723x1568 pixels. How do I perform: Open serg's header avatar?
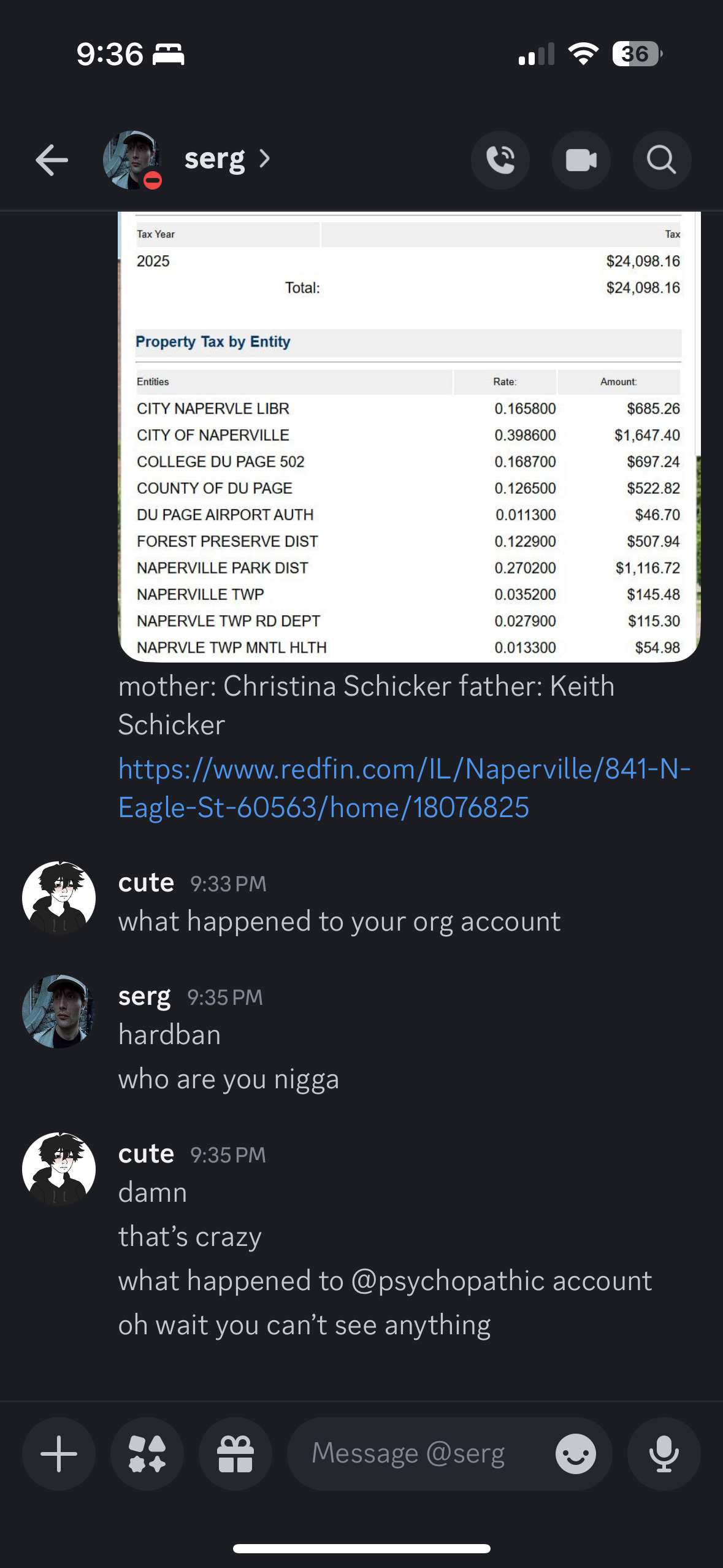point(132,160)
